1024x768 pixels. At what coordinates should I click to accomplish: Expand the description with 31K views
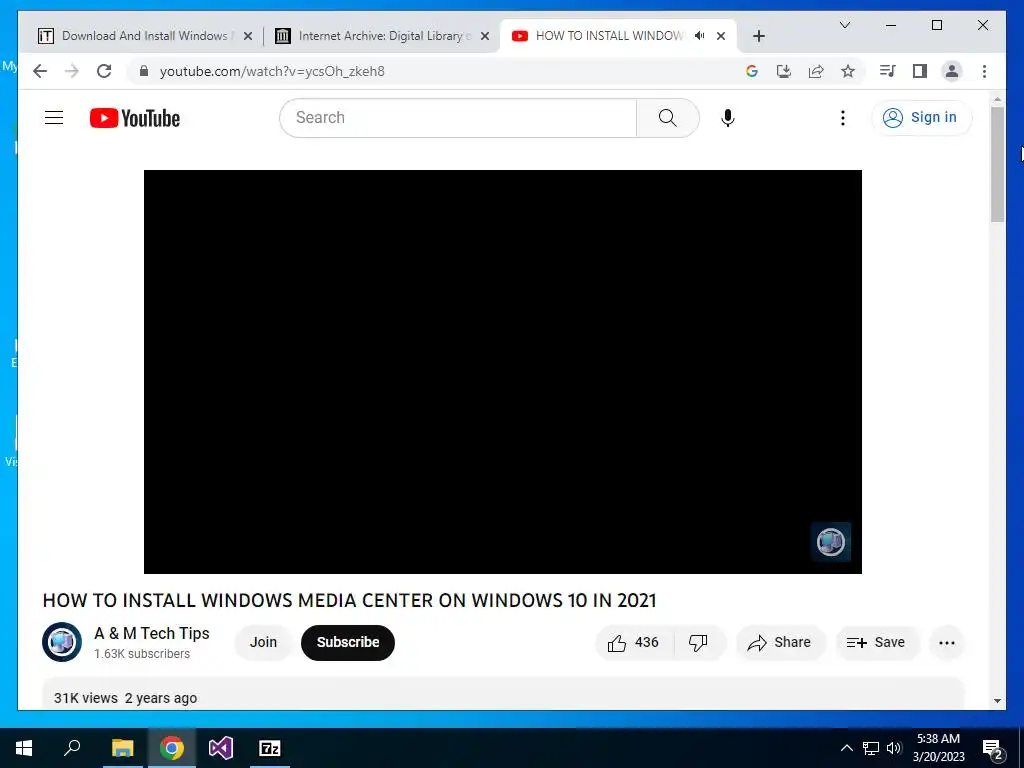pyautogui.click(x=503, y=694)
